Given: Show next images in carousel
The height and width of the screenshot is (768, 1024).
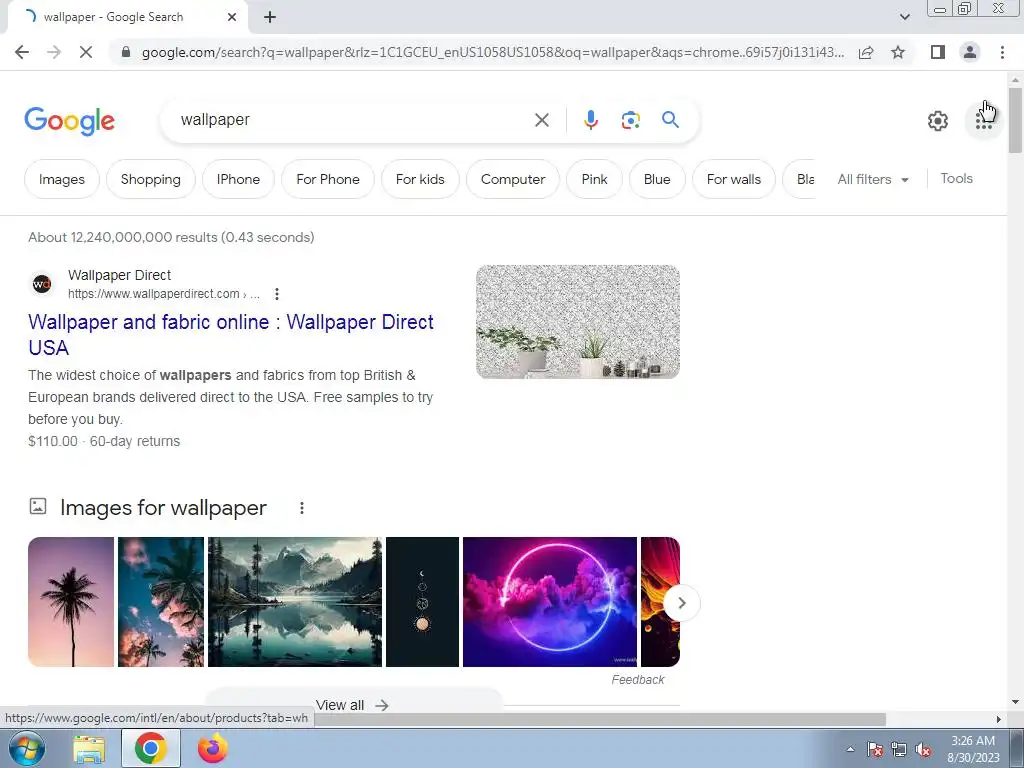Looking at the screenshot, I should coord(681,603).
